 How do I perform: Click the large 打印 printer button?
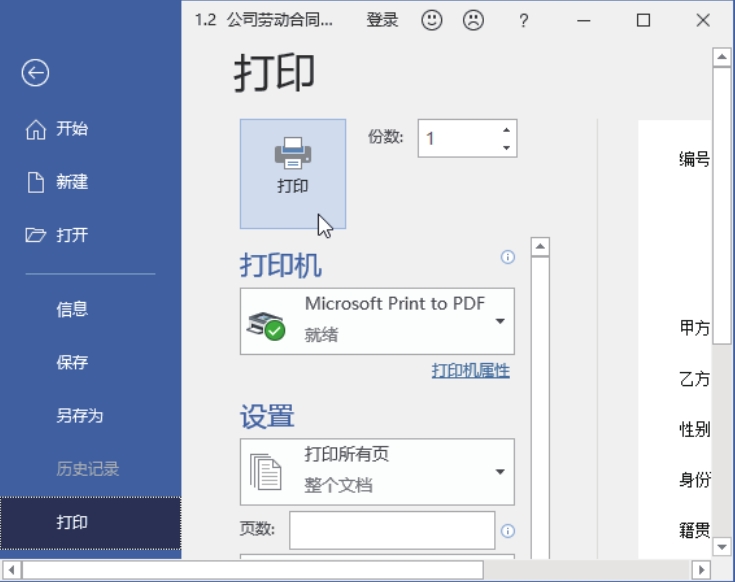point(293,174)
